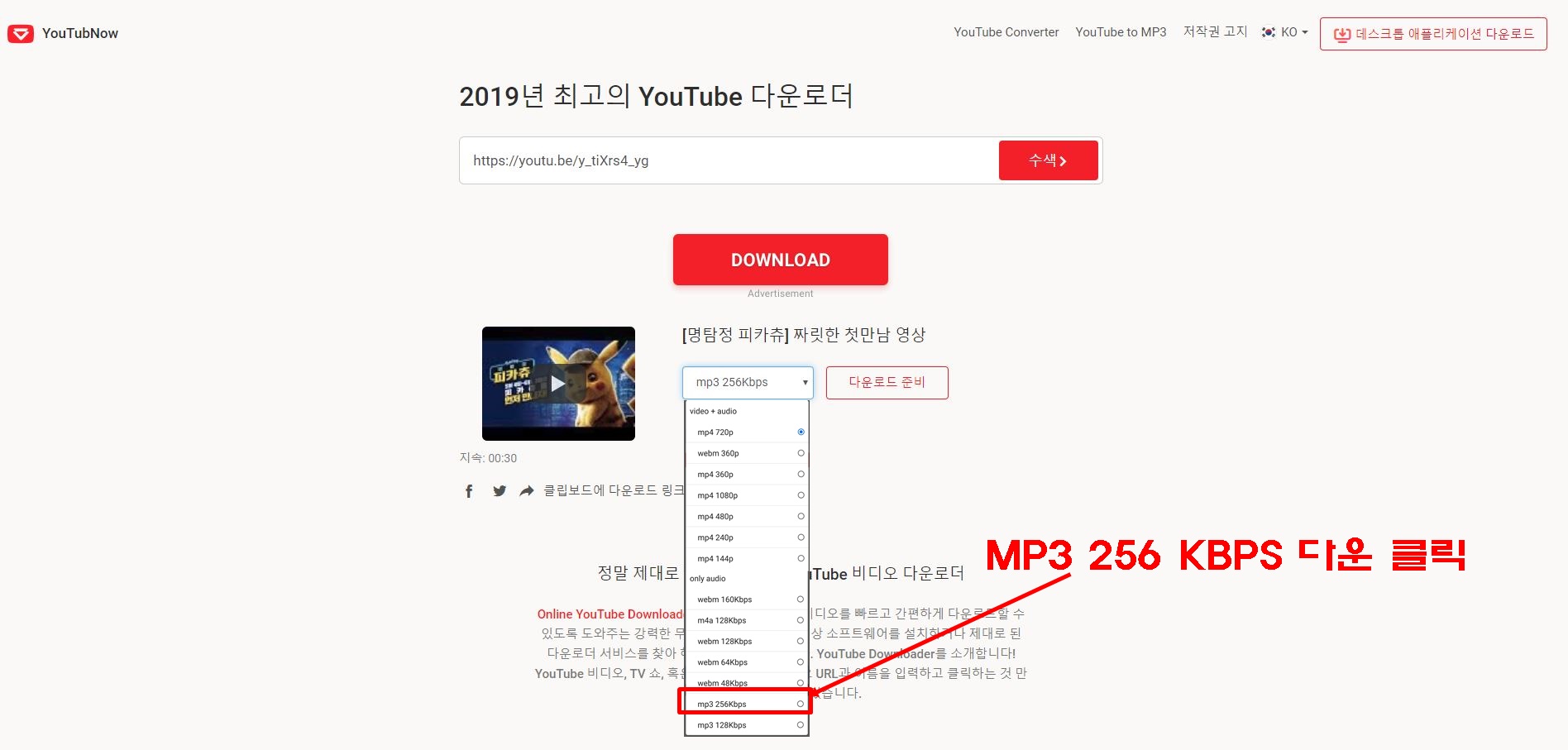Click the 클립보드에 다운로드 링크 text

point(614,491)
